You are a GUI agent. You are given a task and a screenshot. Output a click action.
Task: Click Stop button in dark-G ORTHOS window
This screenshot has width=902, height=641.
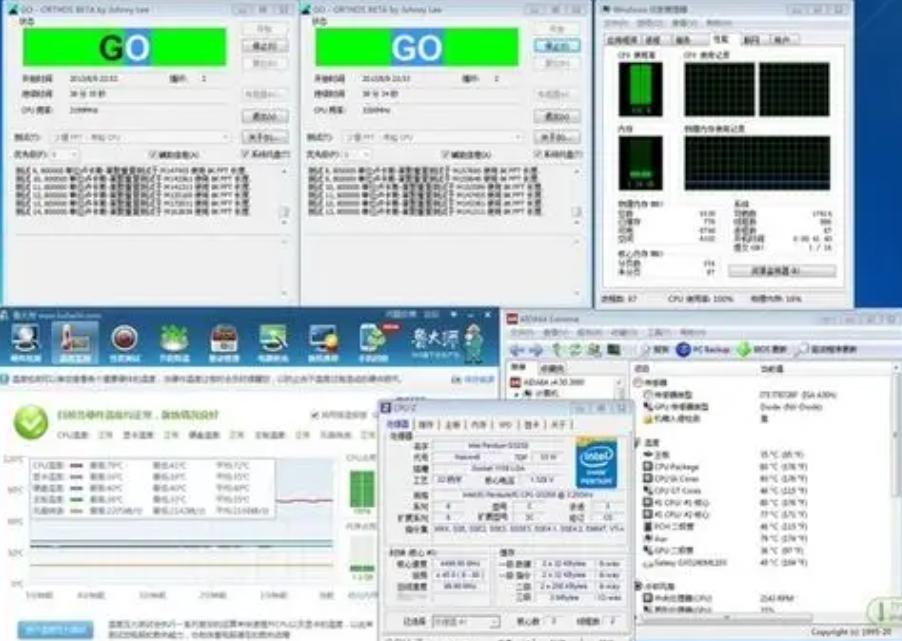coord(265,45)
